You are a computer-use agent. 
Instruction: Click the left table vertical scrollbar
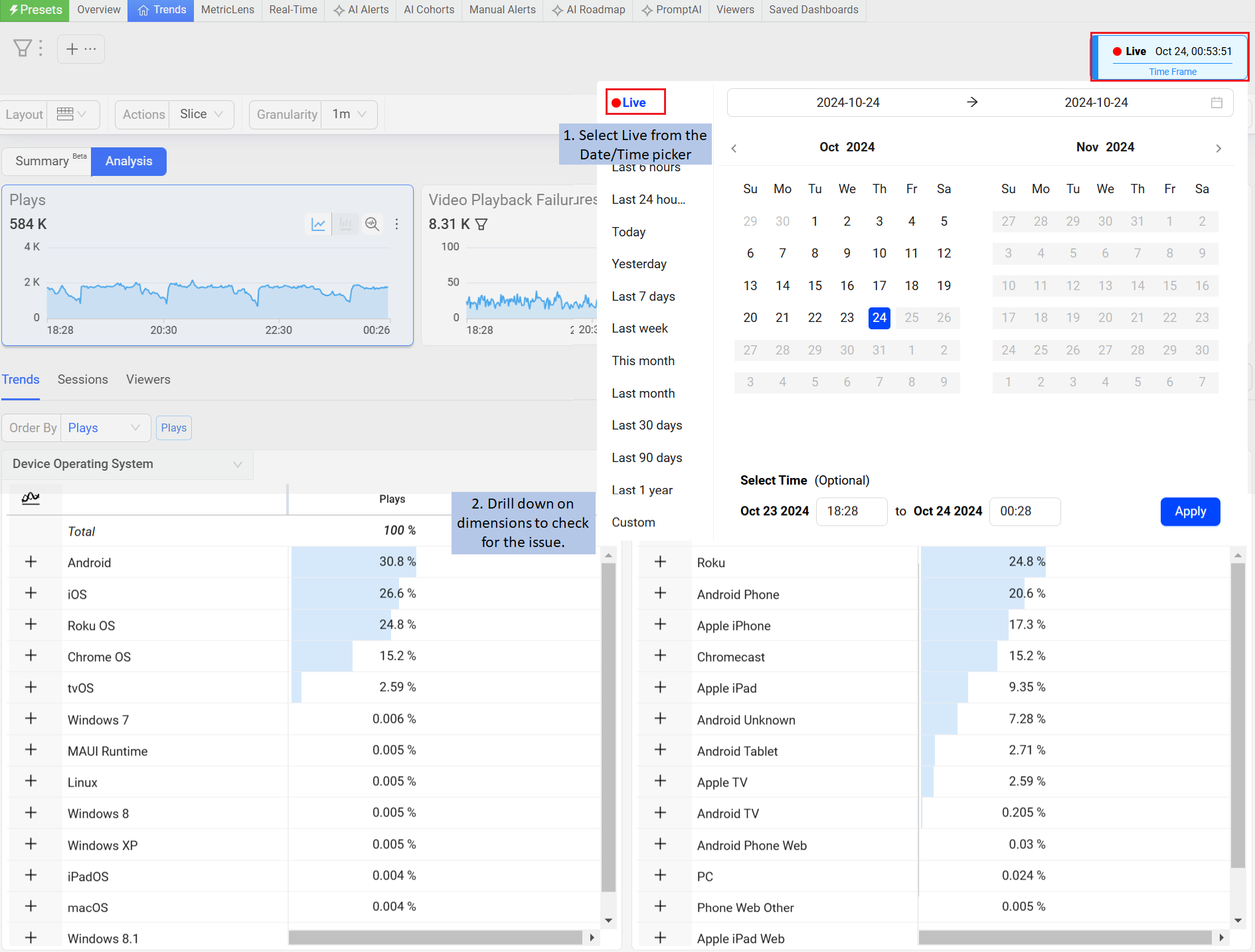(x=608, y=728)
